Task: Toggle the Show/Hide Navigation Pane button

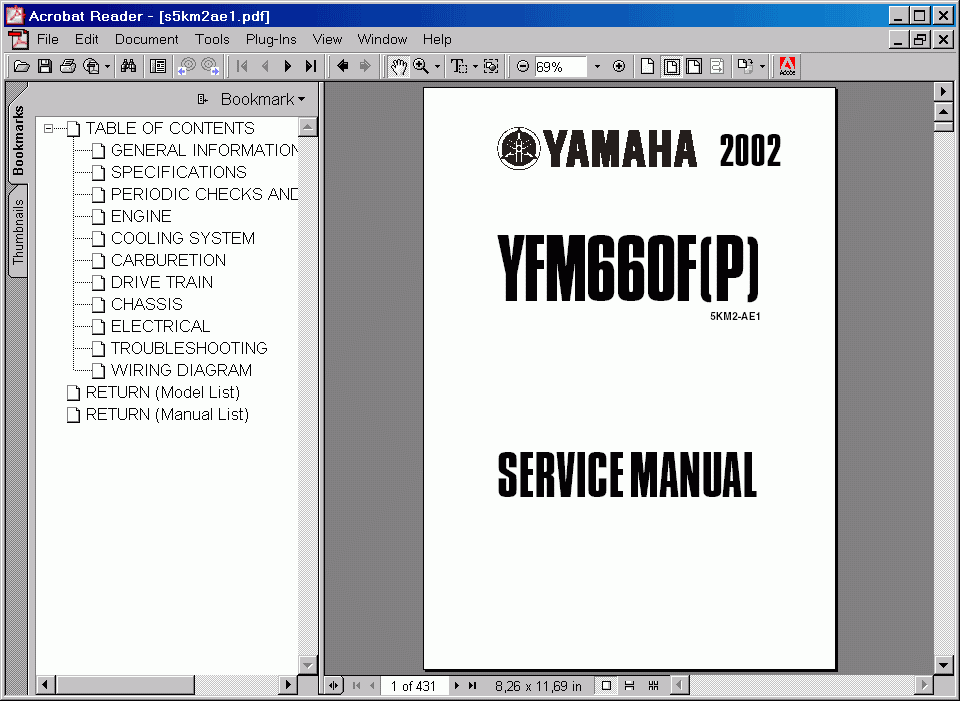Action: pyautogui.click(x=158, y=67)
